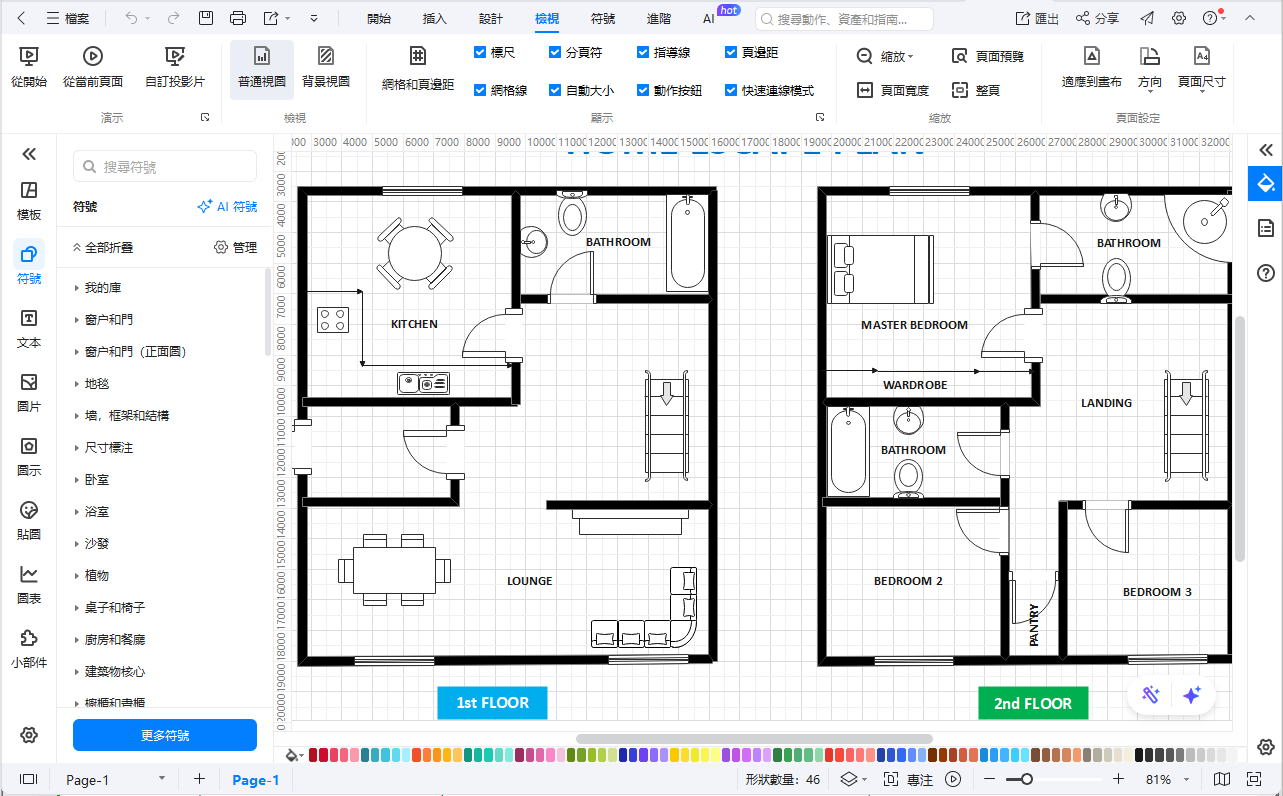Viewport: 1283px width, 796px height.
Task: Click the 更多符號 button
Action: [165, 735]
